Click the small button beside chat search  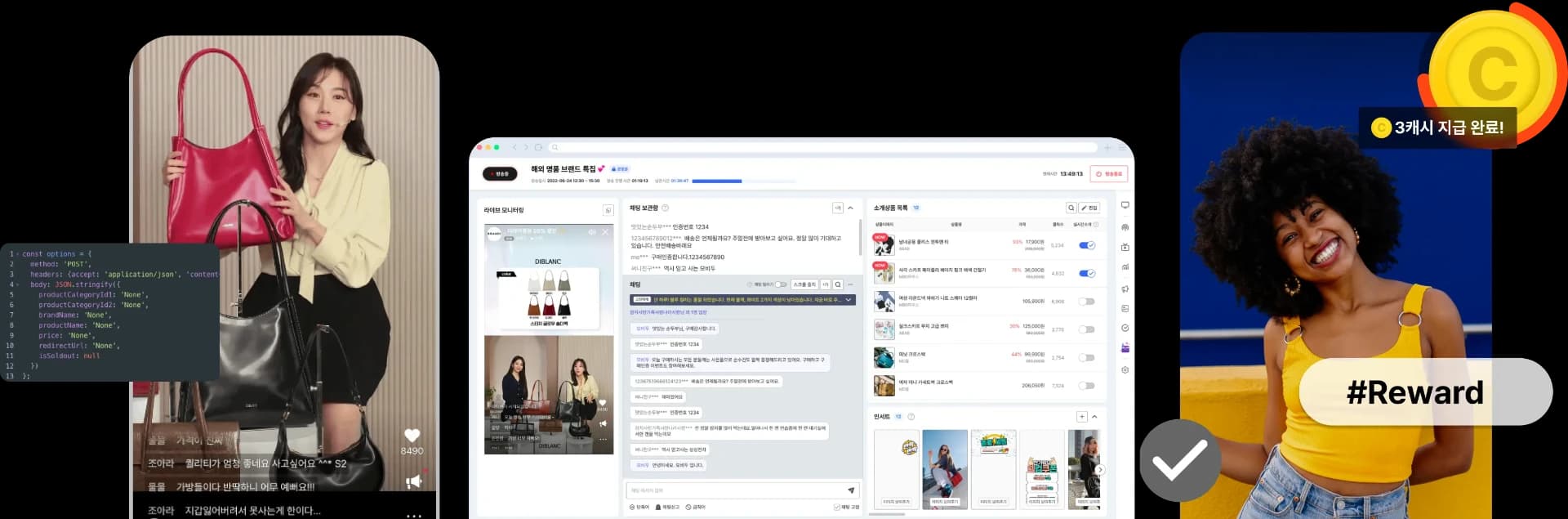pos(825,284)
